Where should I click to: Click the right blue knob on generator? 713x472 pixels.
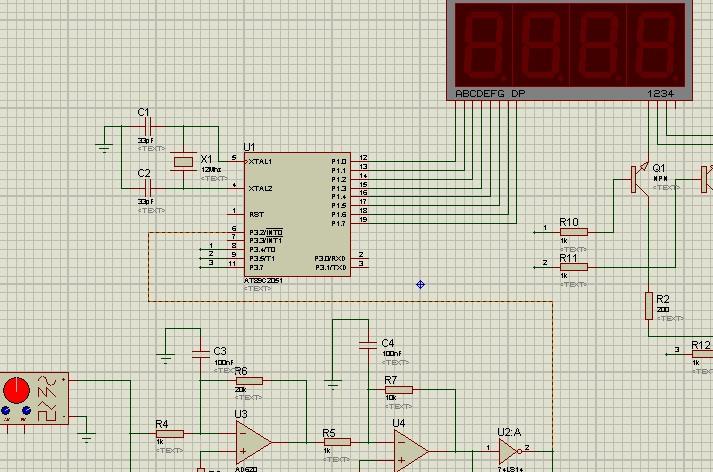tap(26, 411)
